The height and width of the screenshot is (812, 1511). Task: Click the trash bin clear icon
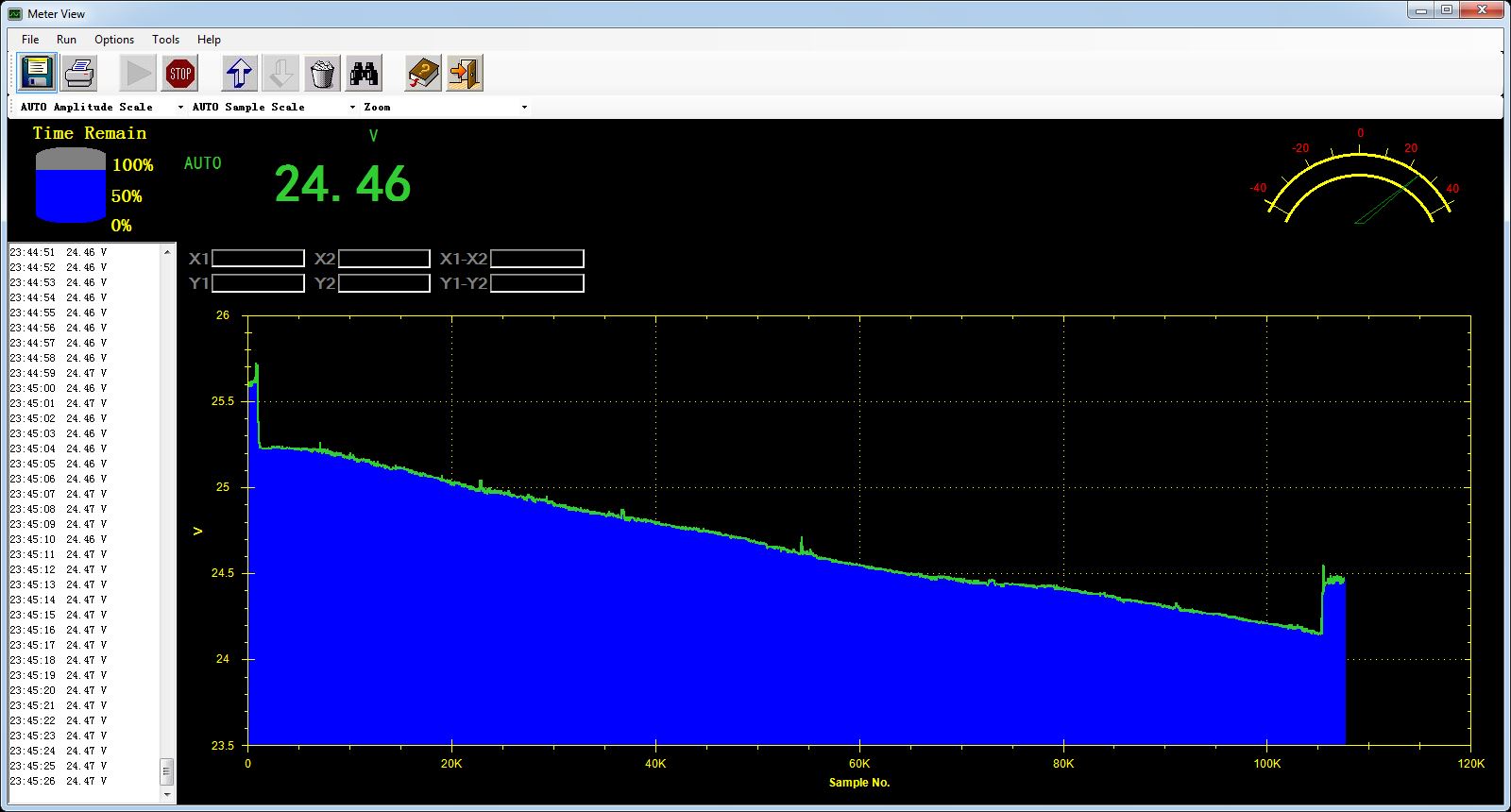click(322, 73)
